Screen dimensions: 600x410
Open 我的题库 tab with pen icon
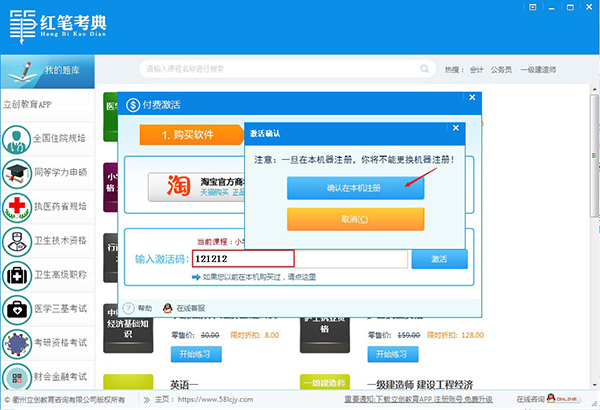pos(47,72)
